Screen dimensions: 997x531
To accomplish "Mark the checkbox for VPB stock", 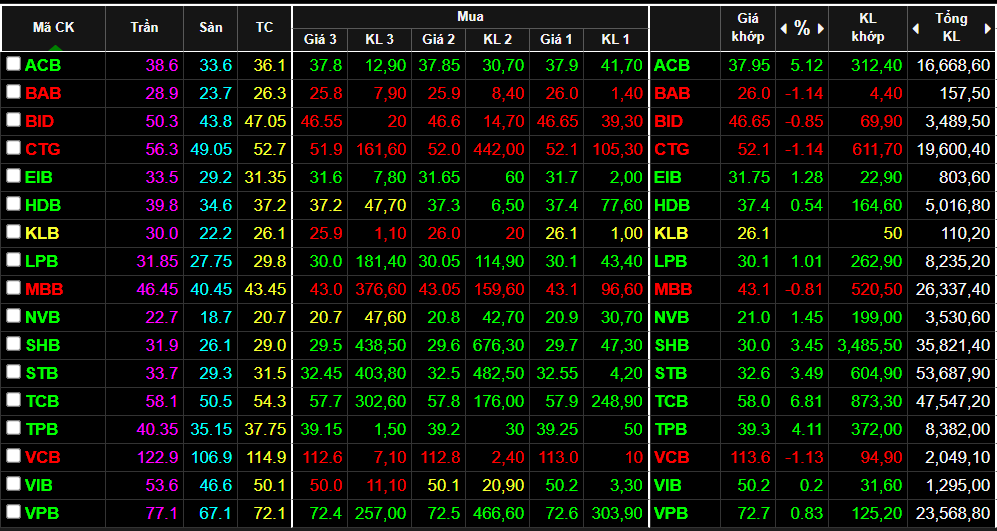I will pyautogui.click(x=13, y=512).
